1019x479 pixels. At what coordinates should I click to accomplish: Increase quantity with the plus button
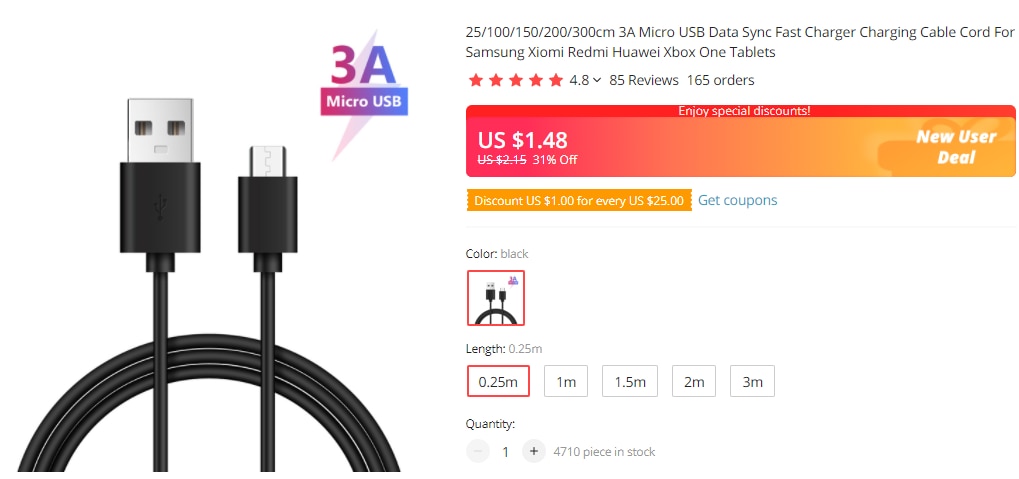534,451
